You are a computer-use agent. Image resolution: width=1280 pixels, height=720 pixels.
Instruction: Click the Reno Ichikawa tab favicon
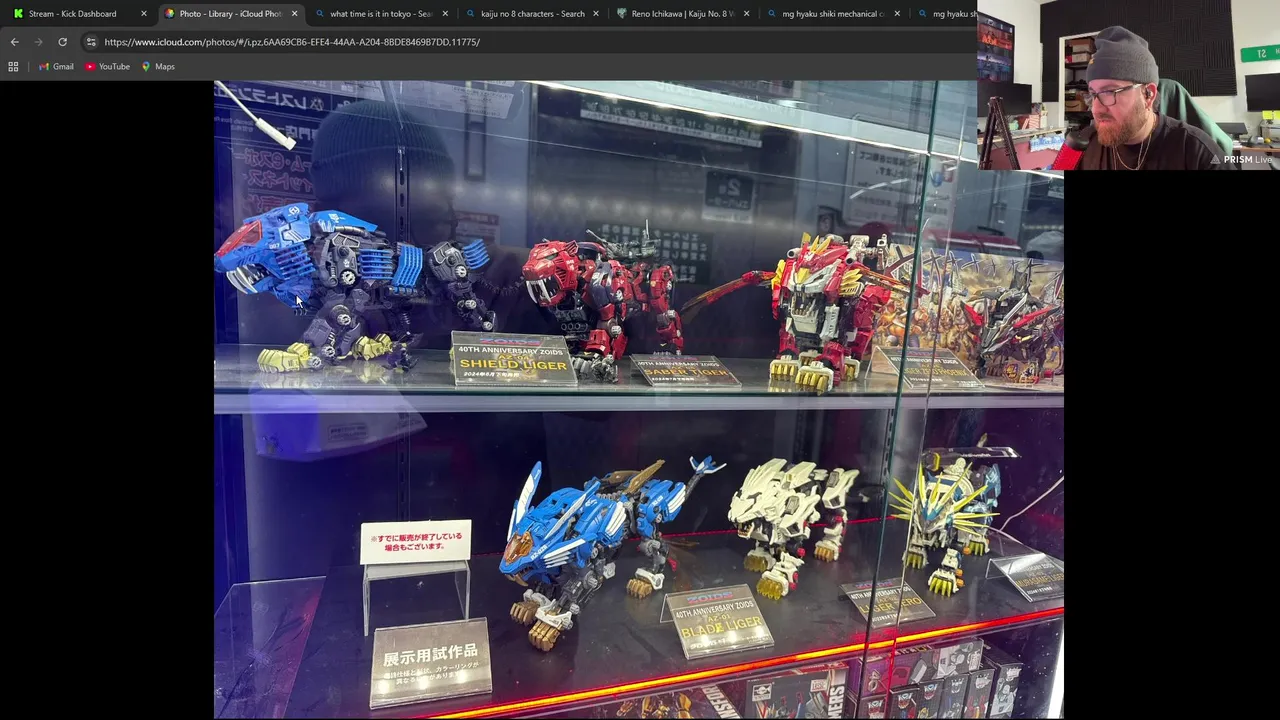(x=622, y=14)
